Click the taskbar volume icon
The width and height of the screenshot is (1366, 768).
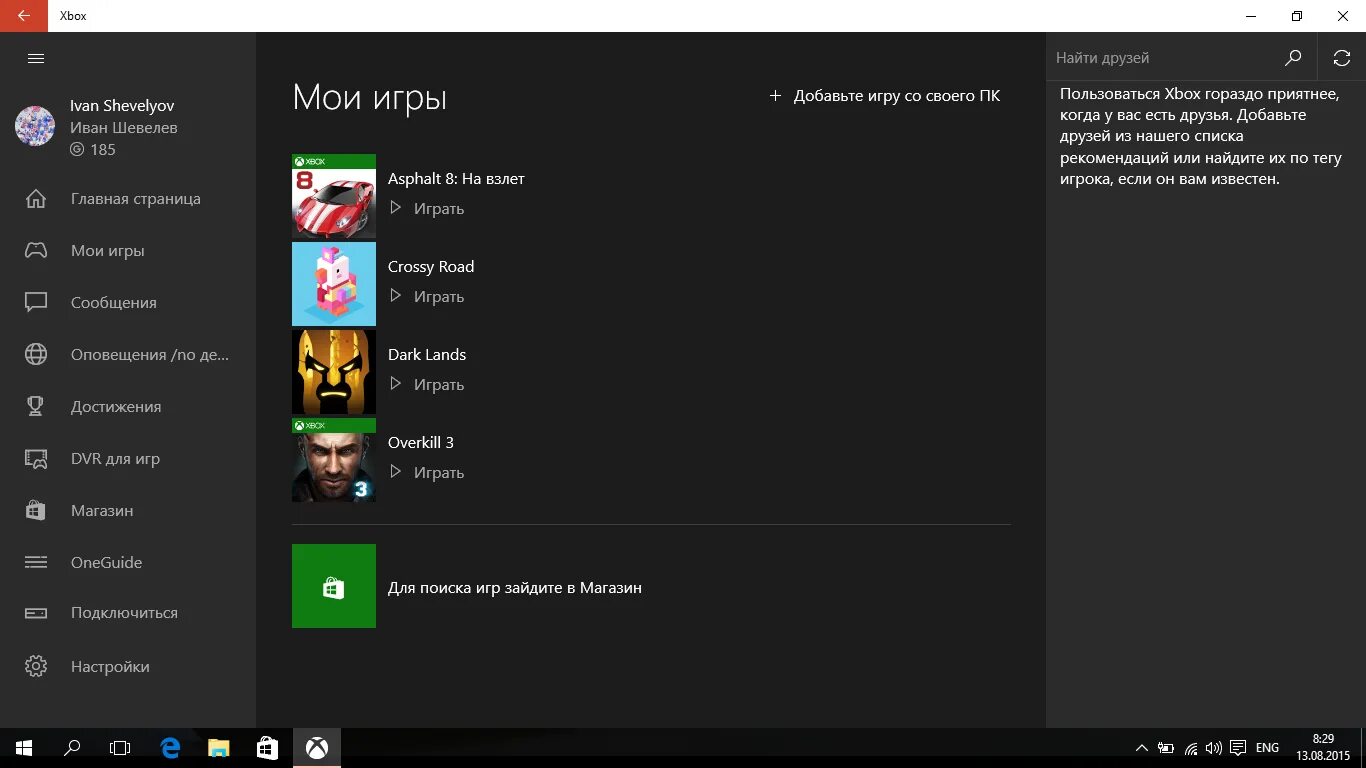1214,748
